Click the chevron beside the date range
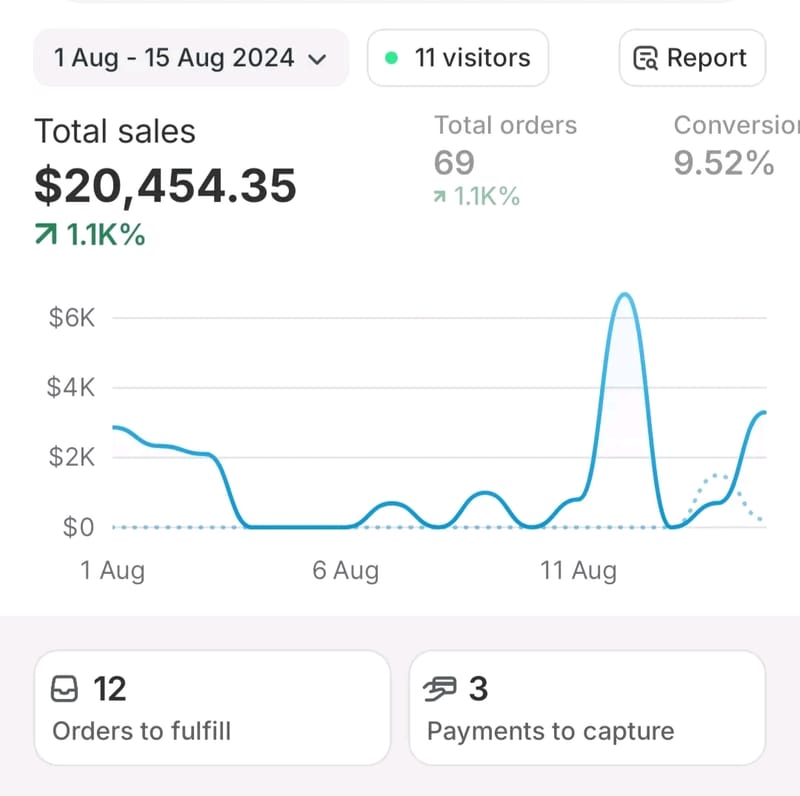The height and width of the screenshot is (796, 800). 318,59
